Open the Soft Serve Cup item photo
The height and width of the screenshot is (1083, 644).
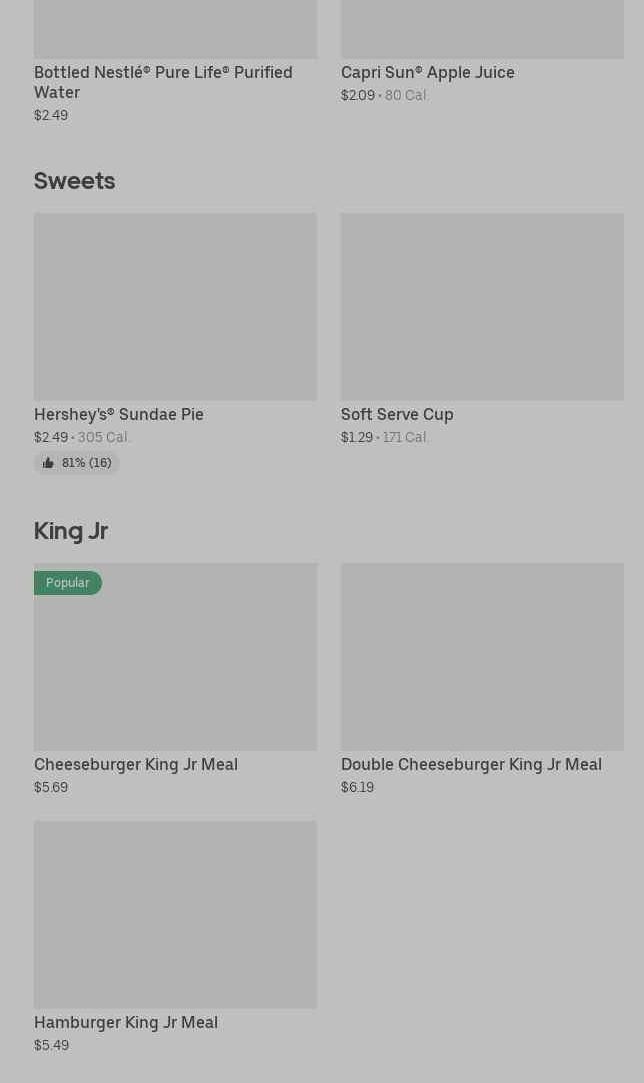(x=482, y=306)
